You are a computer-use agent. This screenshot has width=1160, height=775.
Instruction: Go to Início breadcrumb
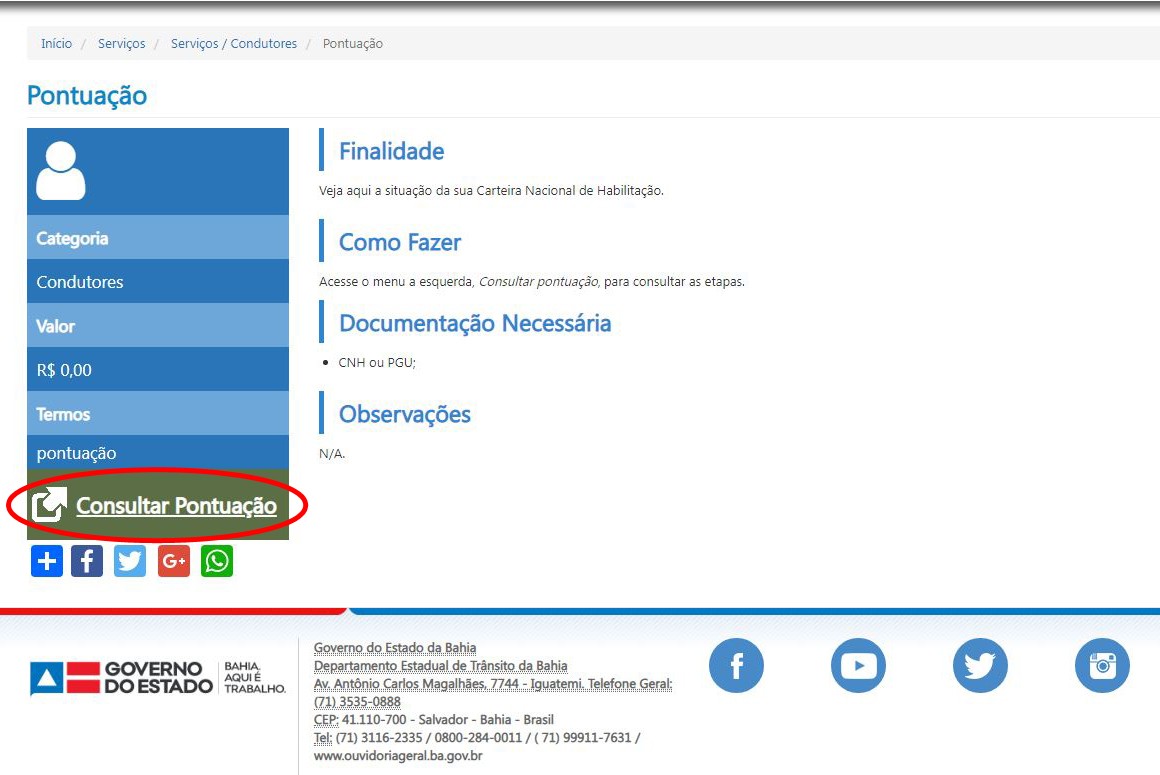coord(56,44)
